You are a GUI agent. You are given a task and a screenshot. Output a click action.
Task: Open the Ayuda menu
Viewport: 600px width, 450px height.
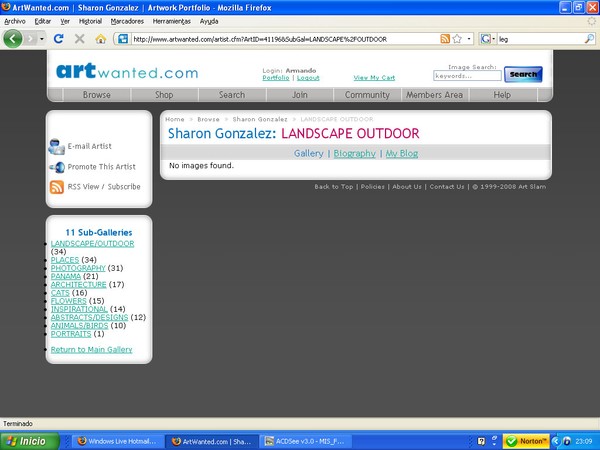click(209, 21)
